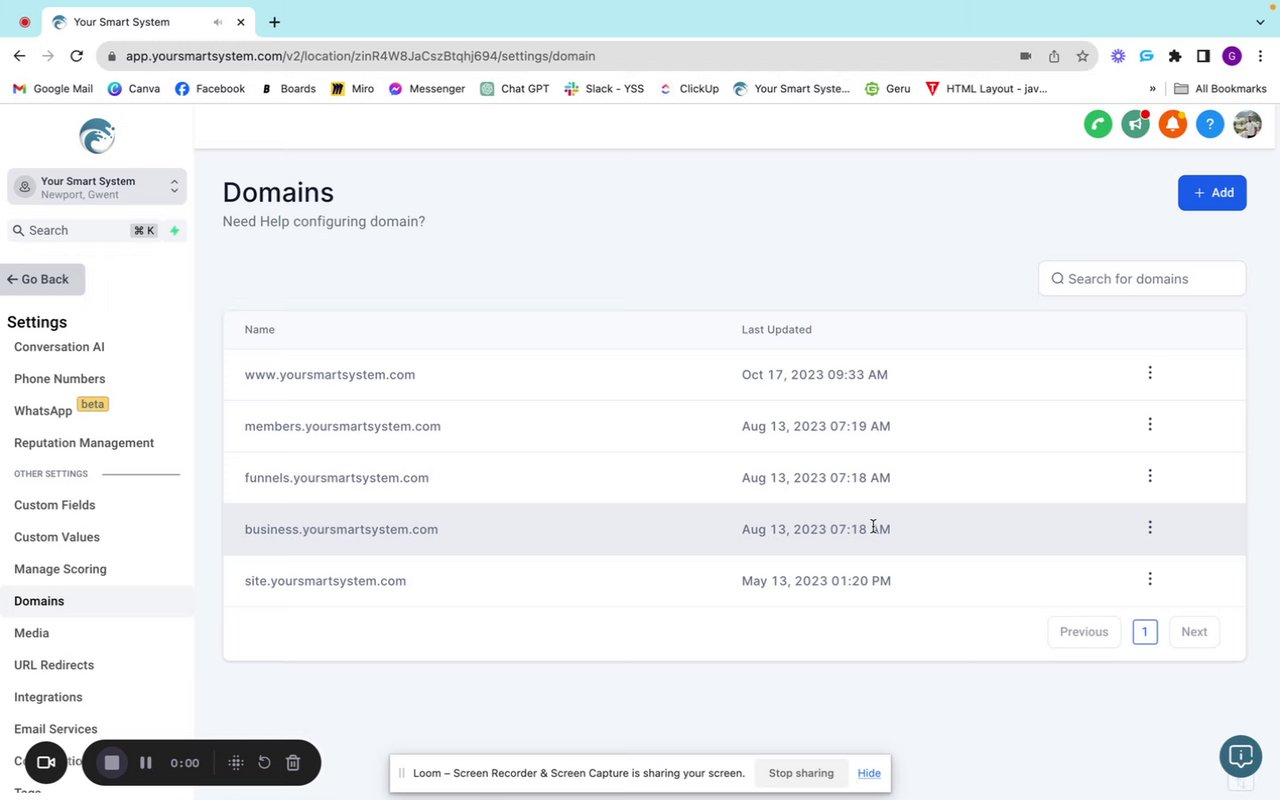Open options menu for site.yoursmartsystem.com
This screenshot has width=1280, height=800.
1150,579
